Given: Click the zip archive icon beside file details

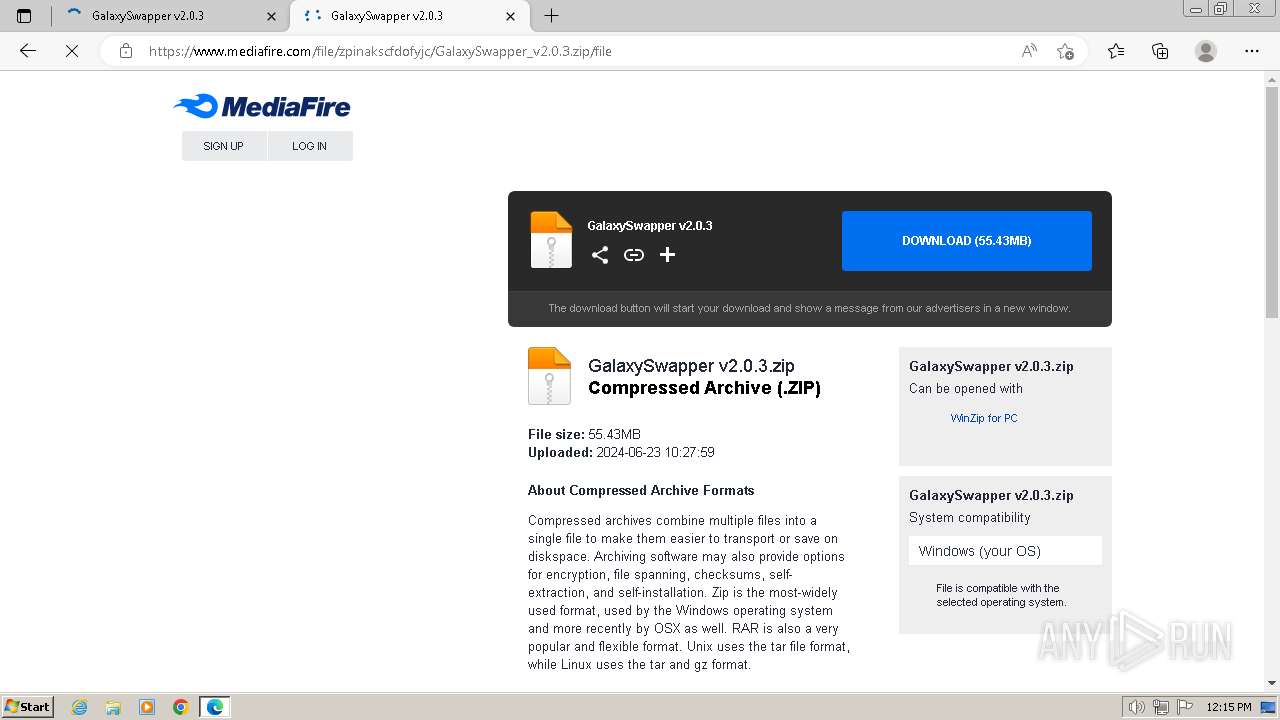Looking at the screenshot, I should pos(549,376).
